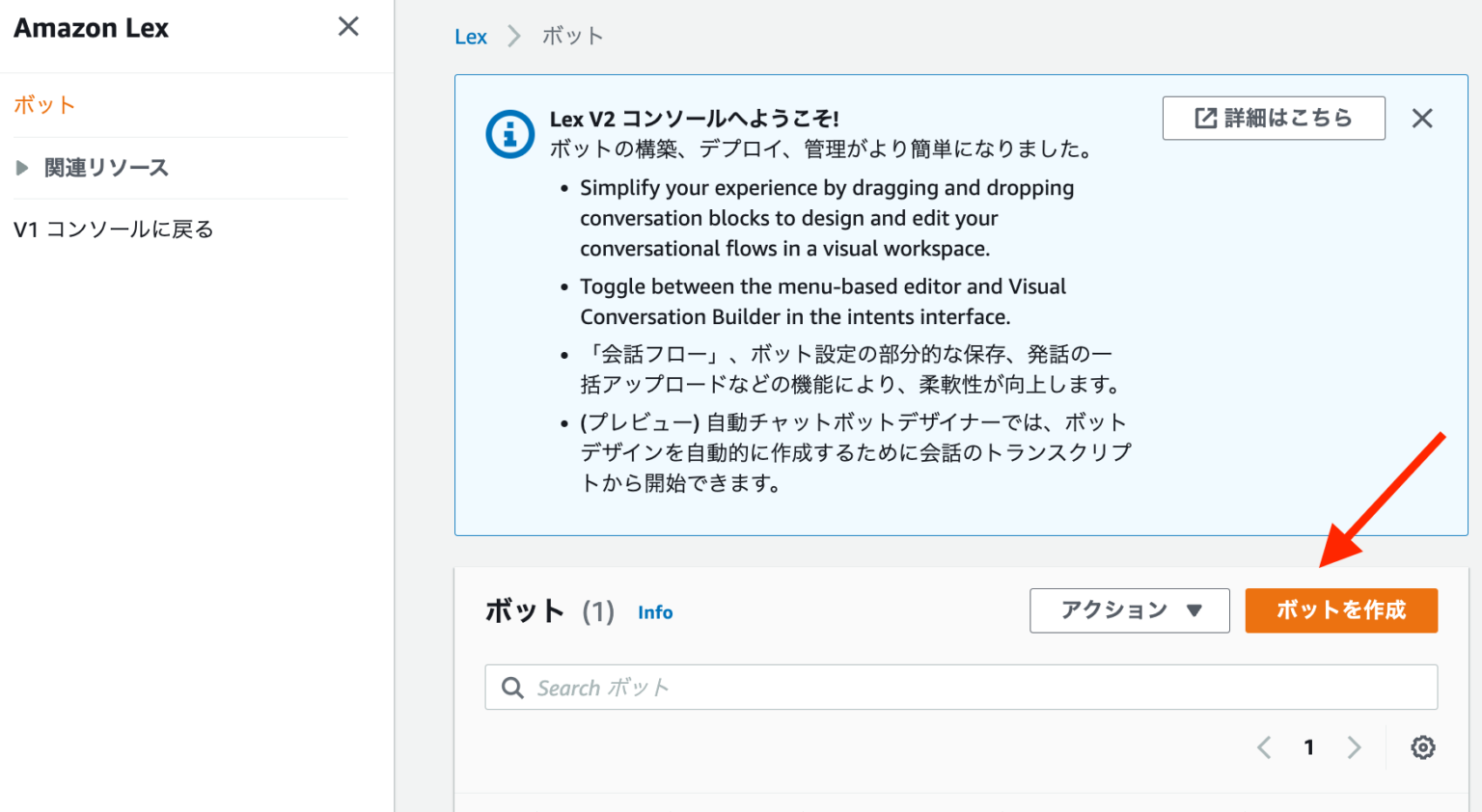Click inside the Search ボット input field

868,687
